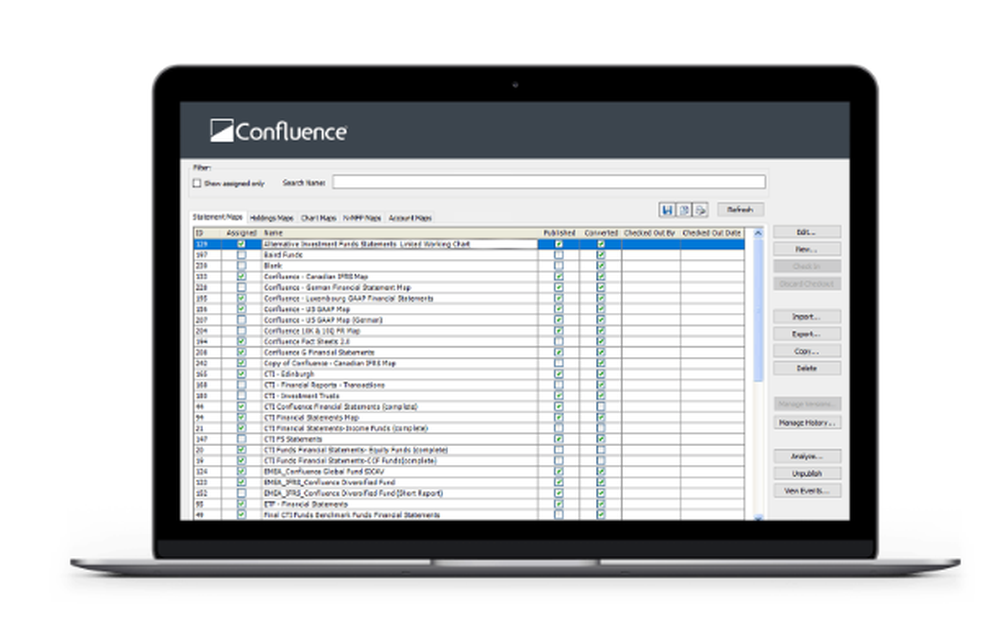The image size is (1000, 638).
Task: Click the scrollbar up arrow of the table
Action: [758, 234]
